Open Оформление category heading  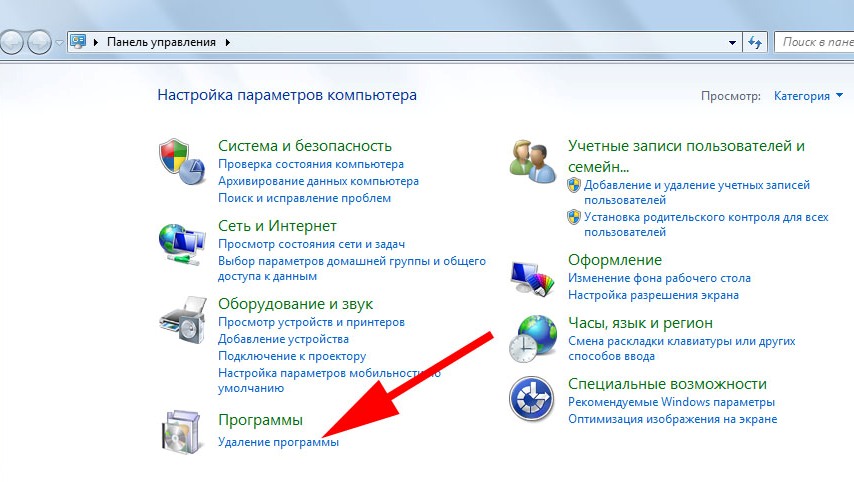[615, 260]
